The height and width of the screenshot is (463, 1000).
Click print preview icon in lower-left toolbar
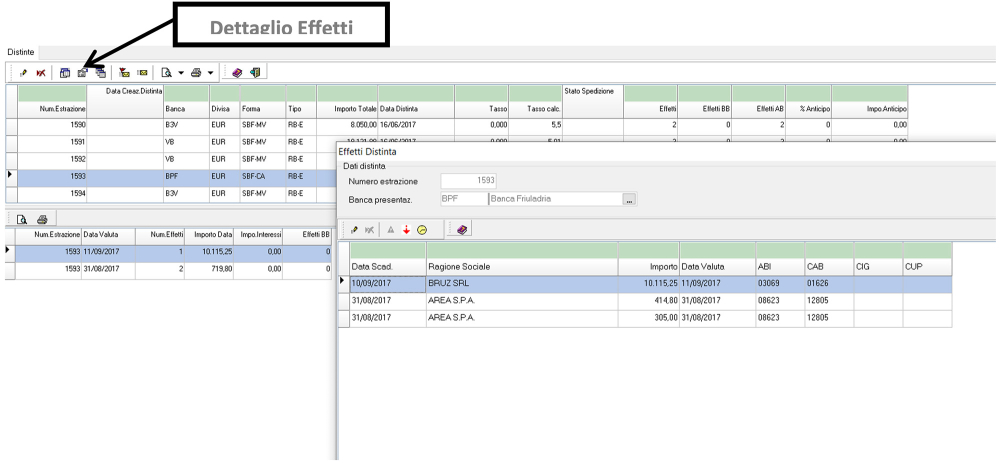[22, 218]
